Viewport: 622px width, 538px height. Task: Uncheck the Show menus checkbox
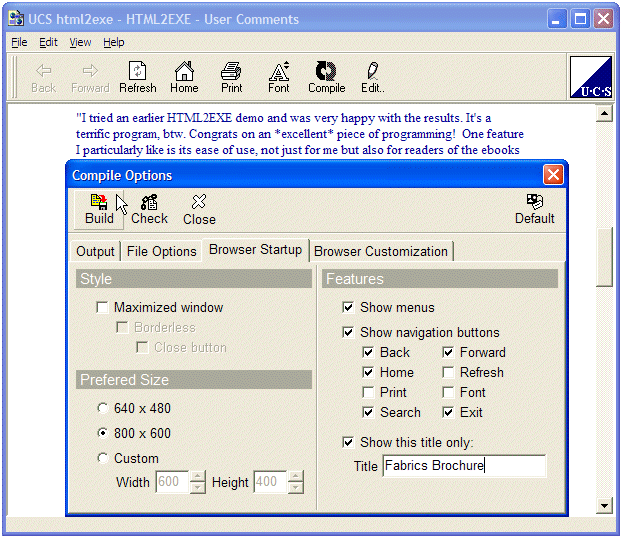click(x=348, y=307)
